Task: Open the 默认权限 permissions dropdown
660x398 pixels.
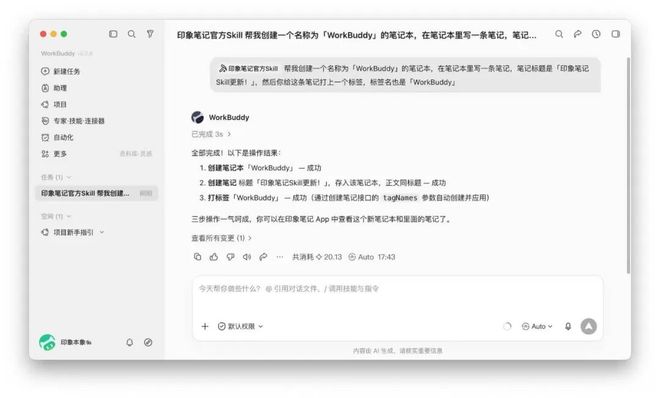Action: [x=240, y=326]
